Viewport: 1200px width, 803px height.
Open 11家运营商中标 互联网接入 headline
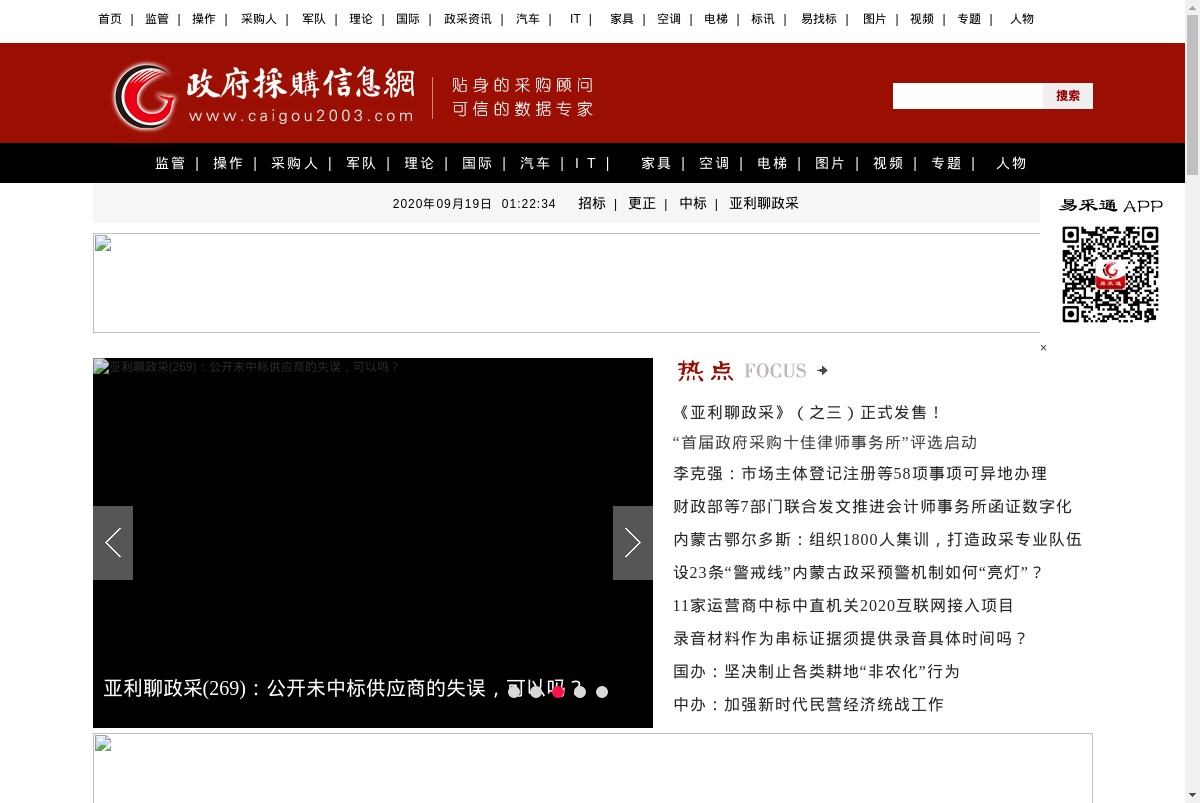844,606
